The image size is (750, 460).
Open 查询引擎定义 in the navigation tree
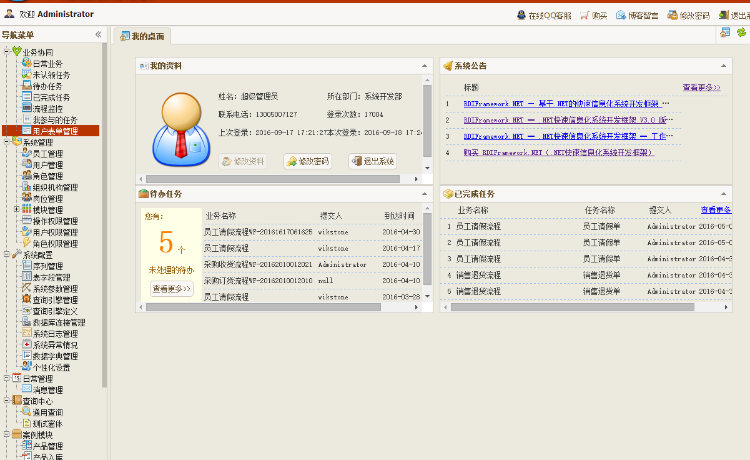pos(55,311)
